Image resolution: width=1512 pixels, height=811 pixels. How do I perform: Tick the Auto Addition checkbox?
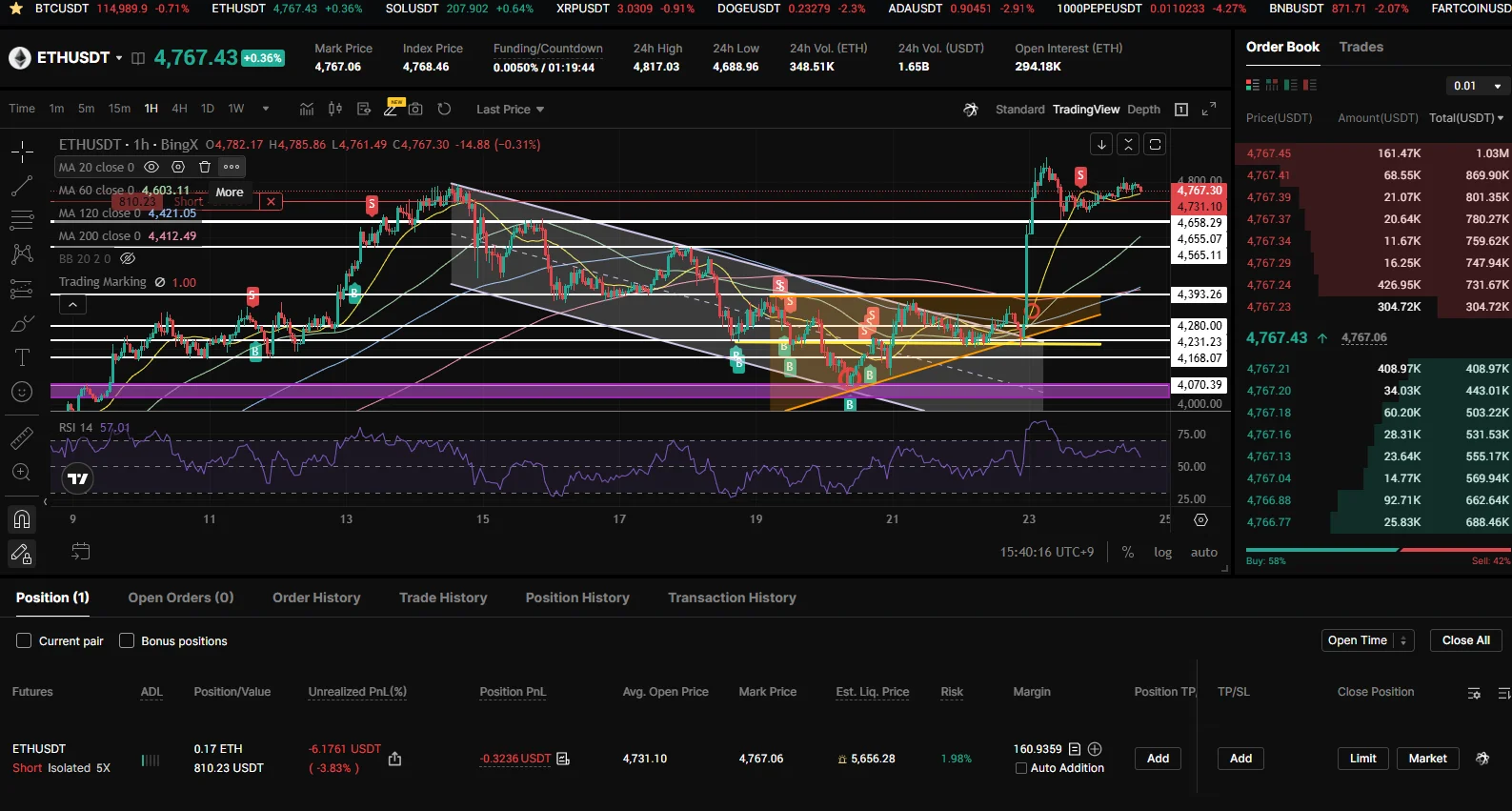[x=1021, y=768]
